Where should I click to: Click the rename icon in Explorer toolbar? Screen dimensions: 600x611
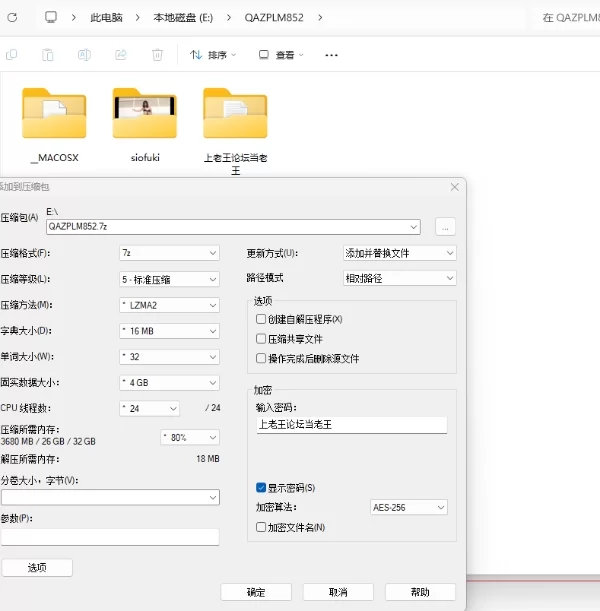tap(84, 55)
